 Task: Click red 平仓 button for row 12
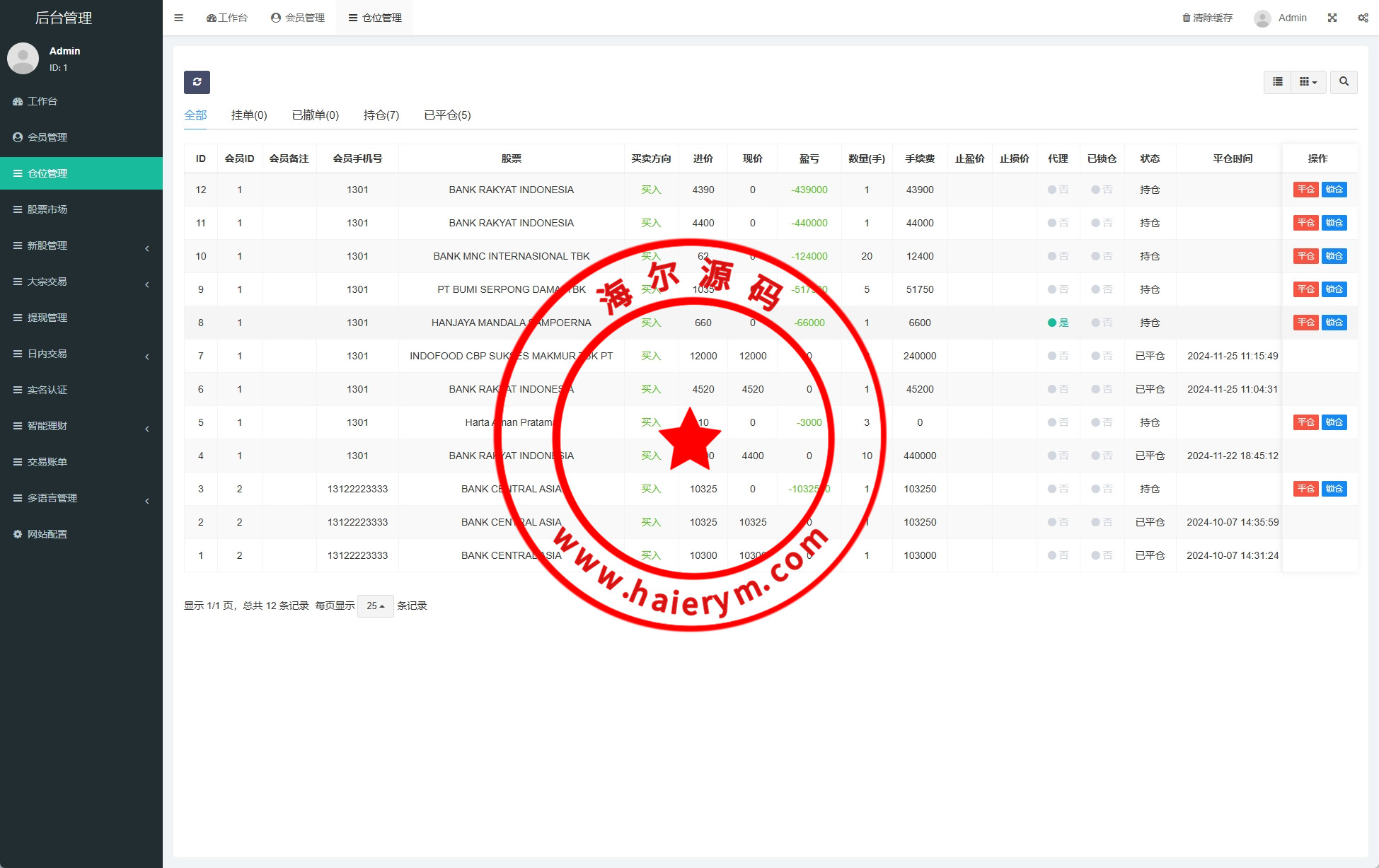pos(1305,190)
